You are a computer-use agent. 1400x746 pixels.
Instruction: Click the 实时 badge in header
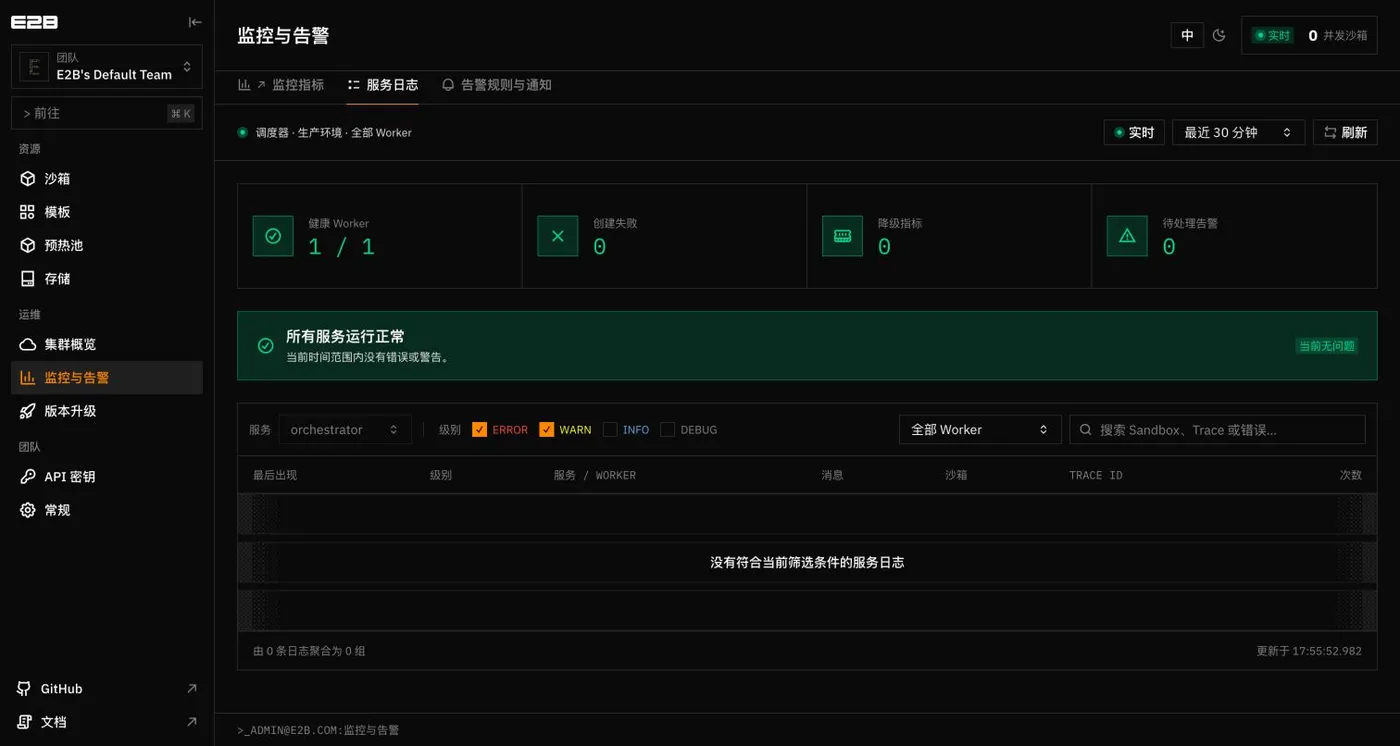click(1273, 35)
